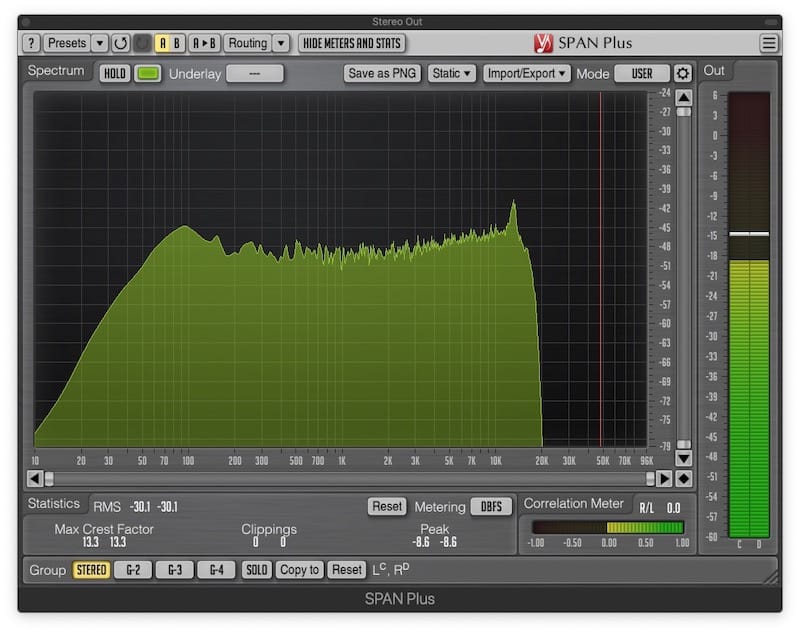The height and width of the screenshot is (633, 800).
Task: Click the left arrow of the frequency scroller
Action: [x=35, y=479]
